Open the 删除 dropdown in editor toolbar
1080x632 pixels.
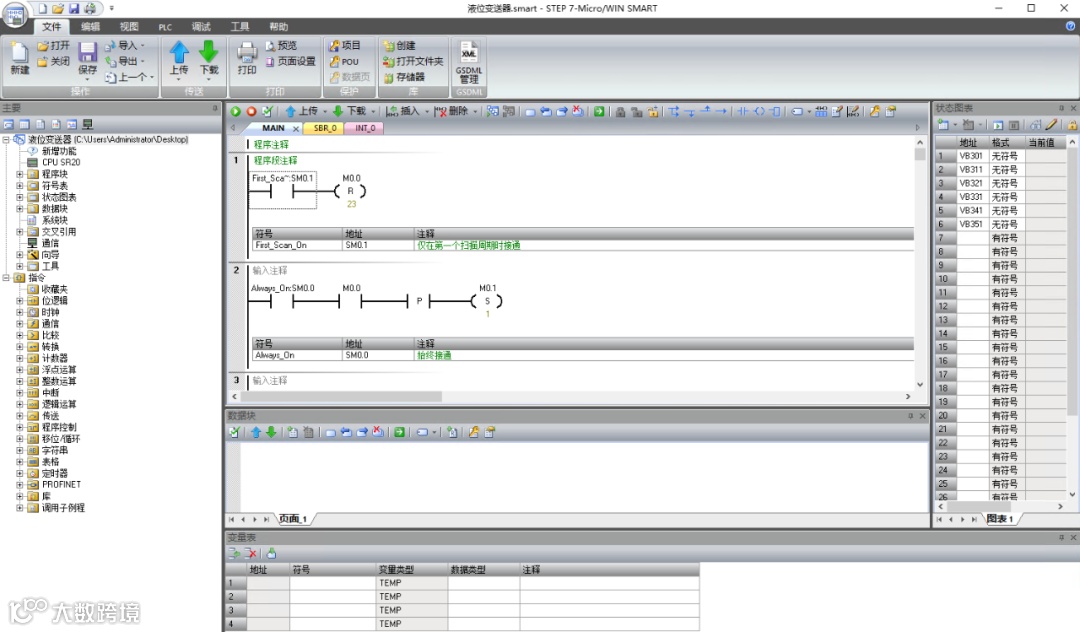pyautogui.click(x=475, y=112)
